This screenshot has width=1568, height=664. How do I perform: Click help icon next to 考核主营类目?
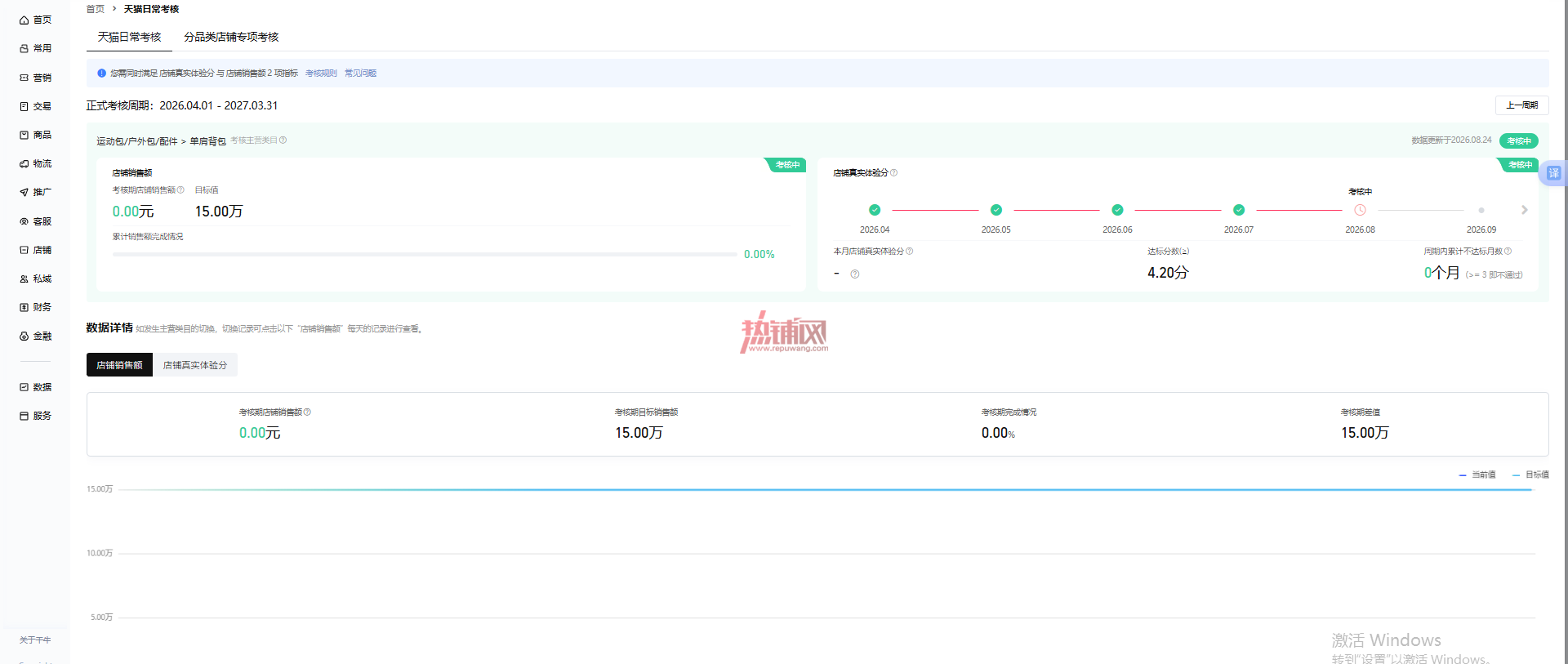click(283, 140)
